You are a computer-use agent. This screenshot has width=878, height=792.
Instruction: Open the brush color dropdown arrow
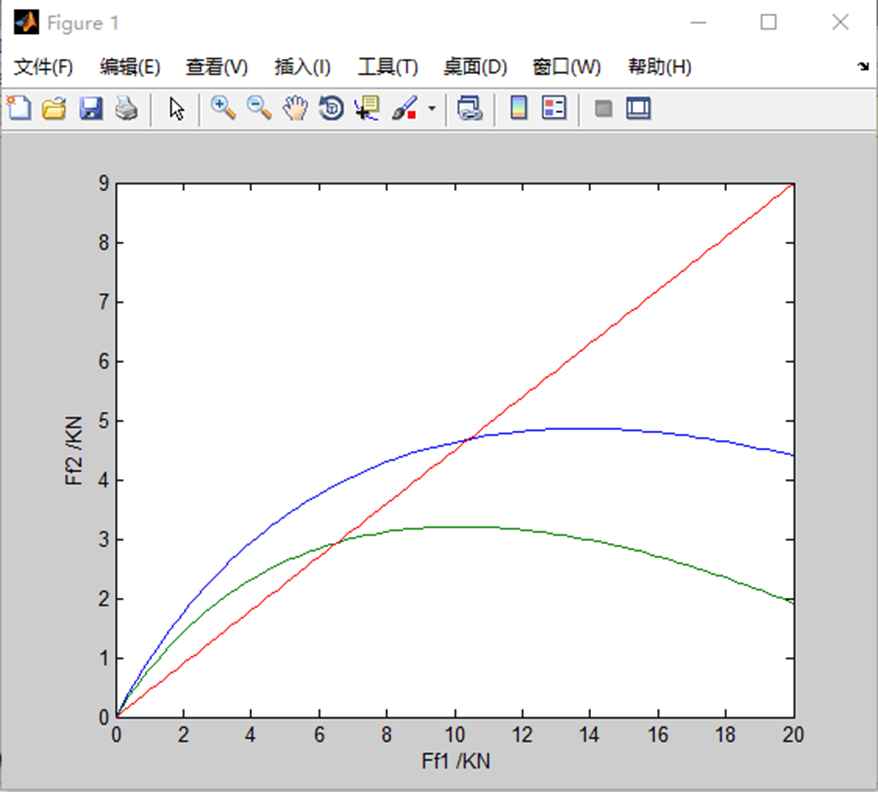432,108
